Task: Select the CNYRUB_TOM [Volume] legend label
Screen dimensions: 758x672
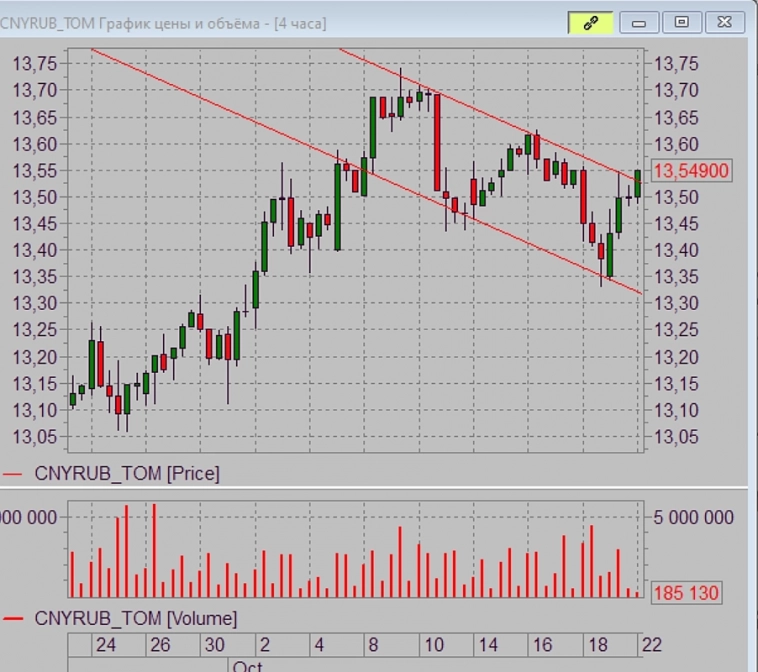Action: point(136,618)
